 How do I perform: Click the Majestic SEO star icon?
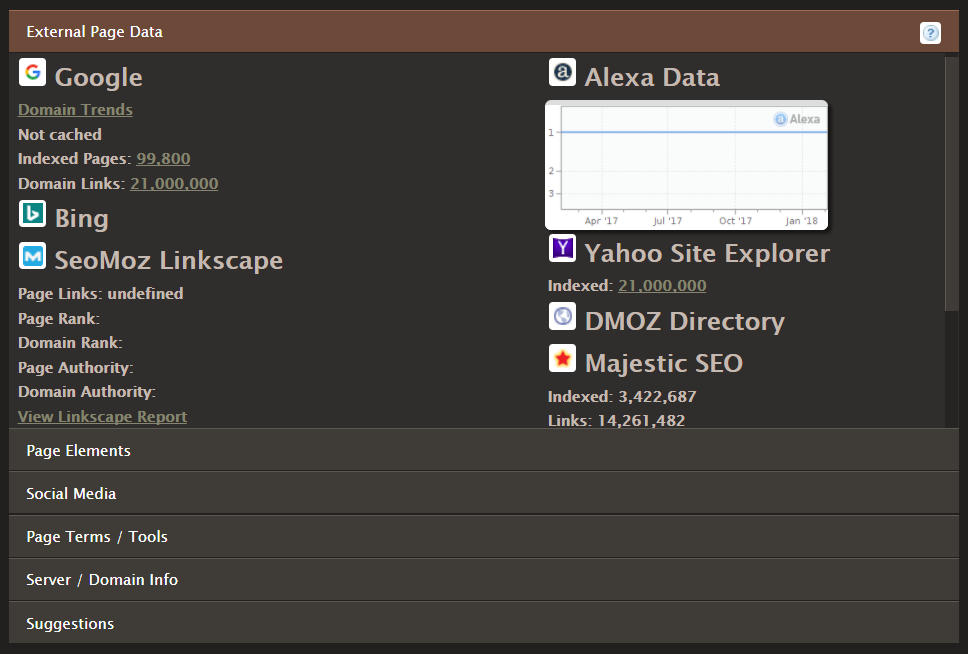tap(562, 358)
